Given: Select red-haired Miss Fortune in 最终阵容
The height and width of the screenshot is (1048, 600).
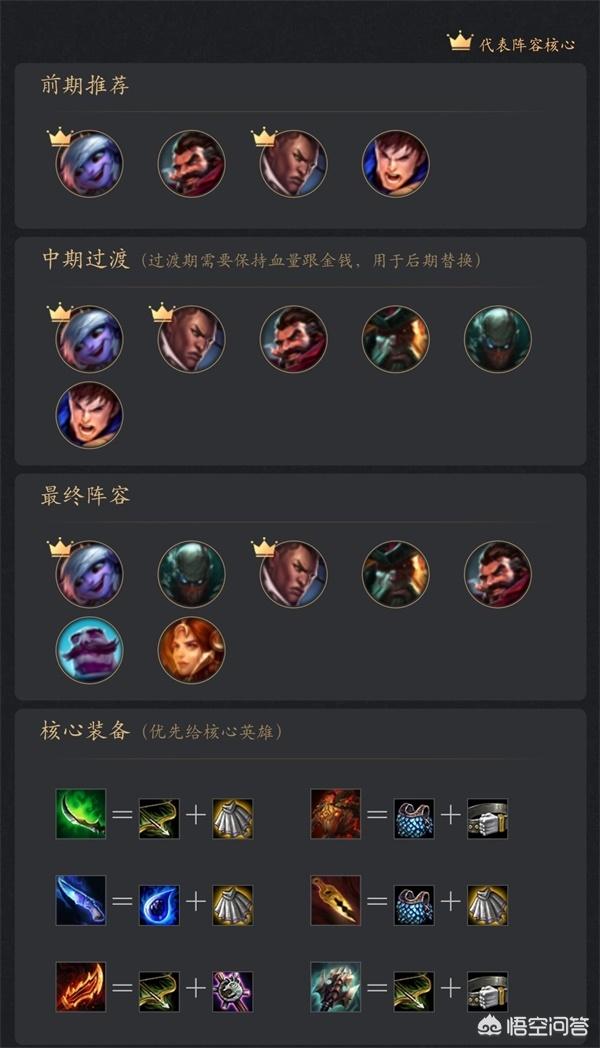Looking at the screenshot, I should click(191, 650).
